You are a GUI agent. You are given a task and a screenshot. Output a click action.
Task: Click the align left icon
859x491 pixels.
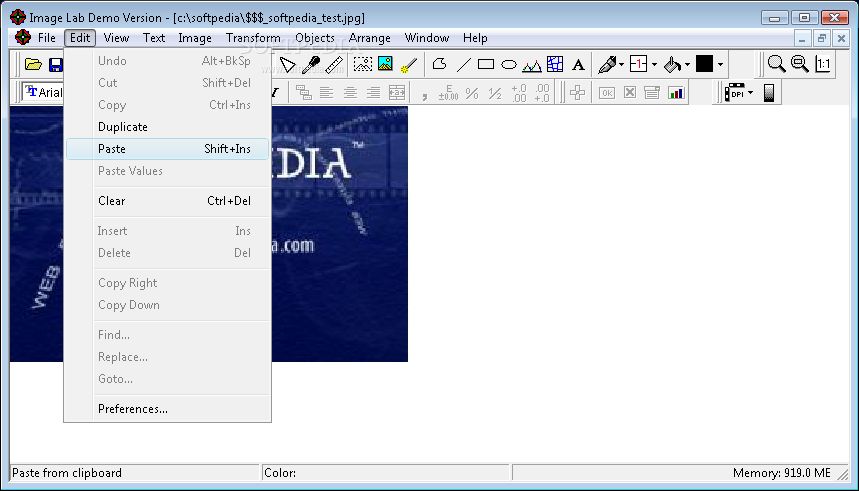327,93
